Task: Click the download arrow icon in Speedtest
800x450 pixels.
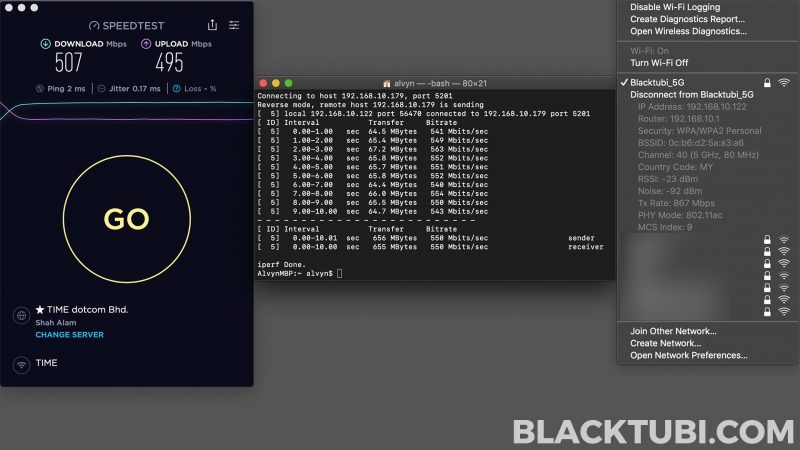Action: [x=45, y=44]
